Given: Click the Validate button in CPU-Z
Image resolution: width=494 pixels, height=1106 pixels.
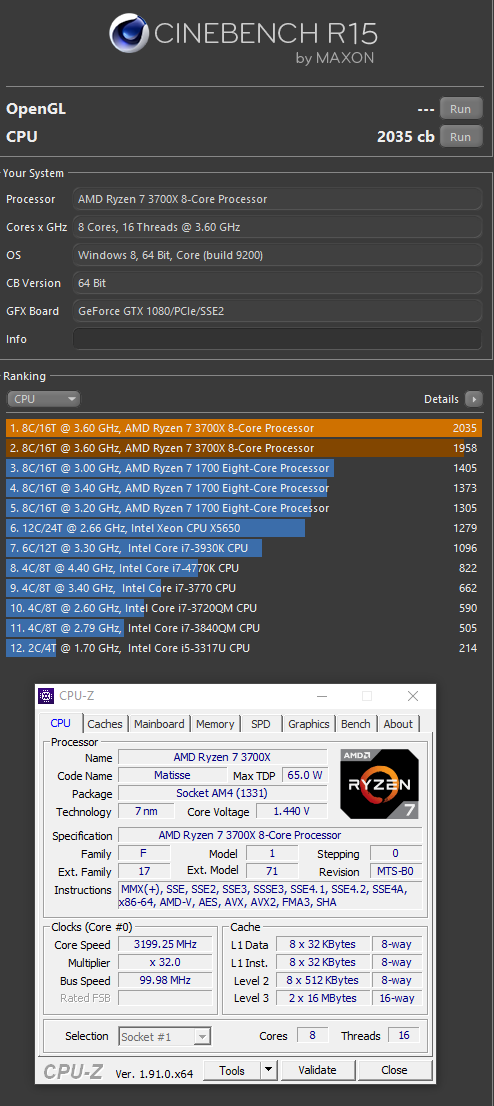Looking at the screenshot, I should (x=318, y=1070).
